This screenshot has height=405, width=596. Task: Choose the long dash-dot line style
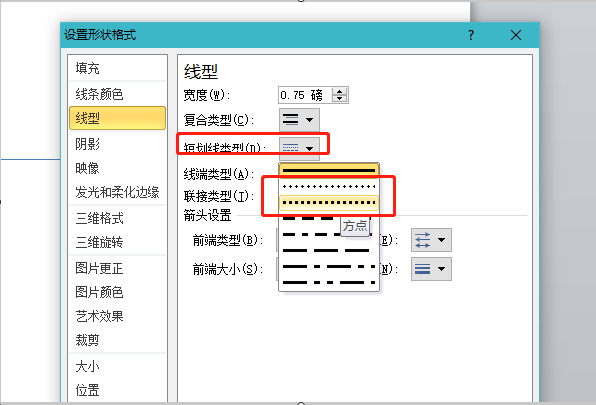pos(329,266)
